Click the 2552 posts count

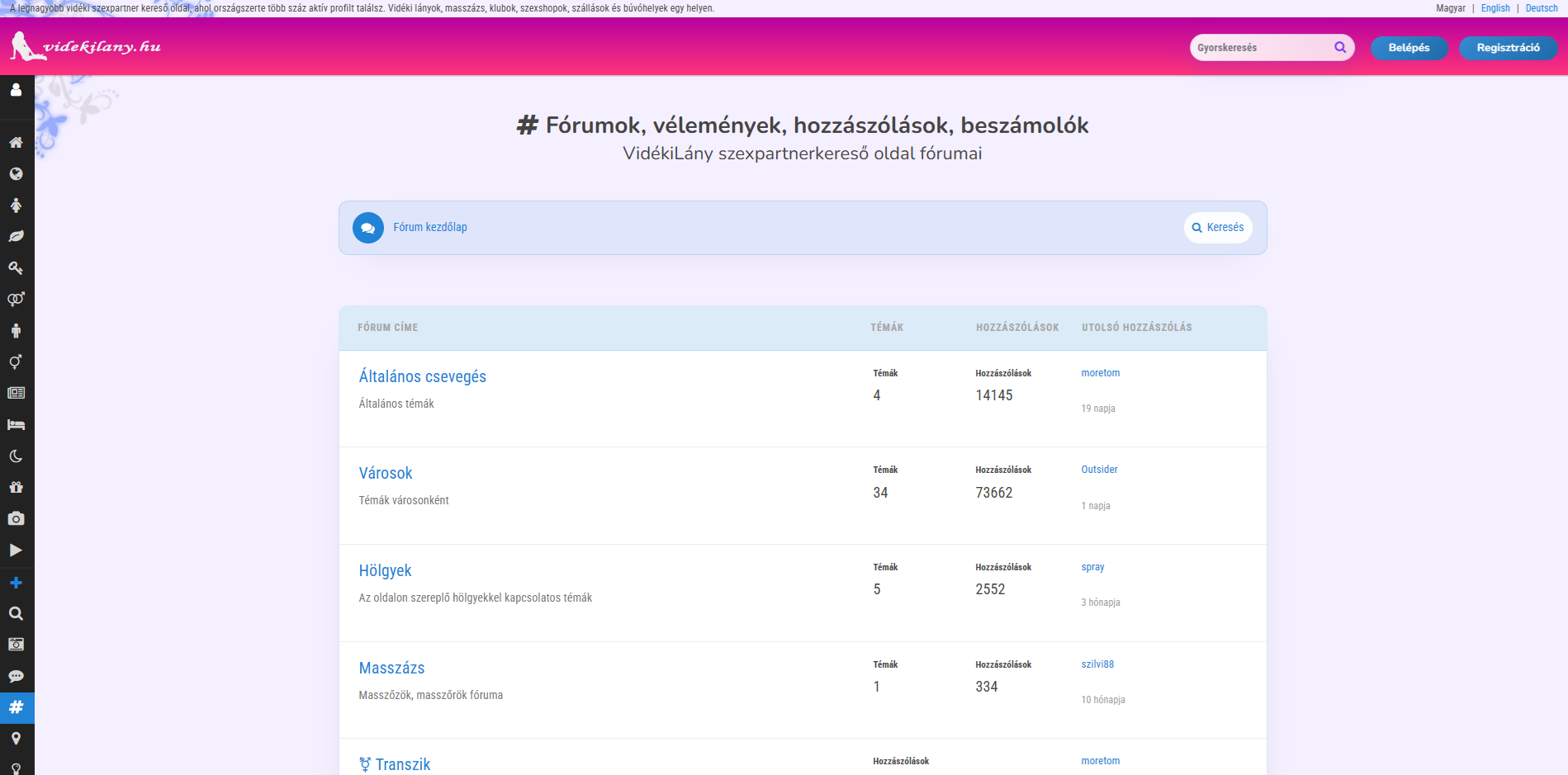[990, 589]
